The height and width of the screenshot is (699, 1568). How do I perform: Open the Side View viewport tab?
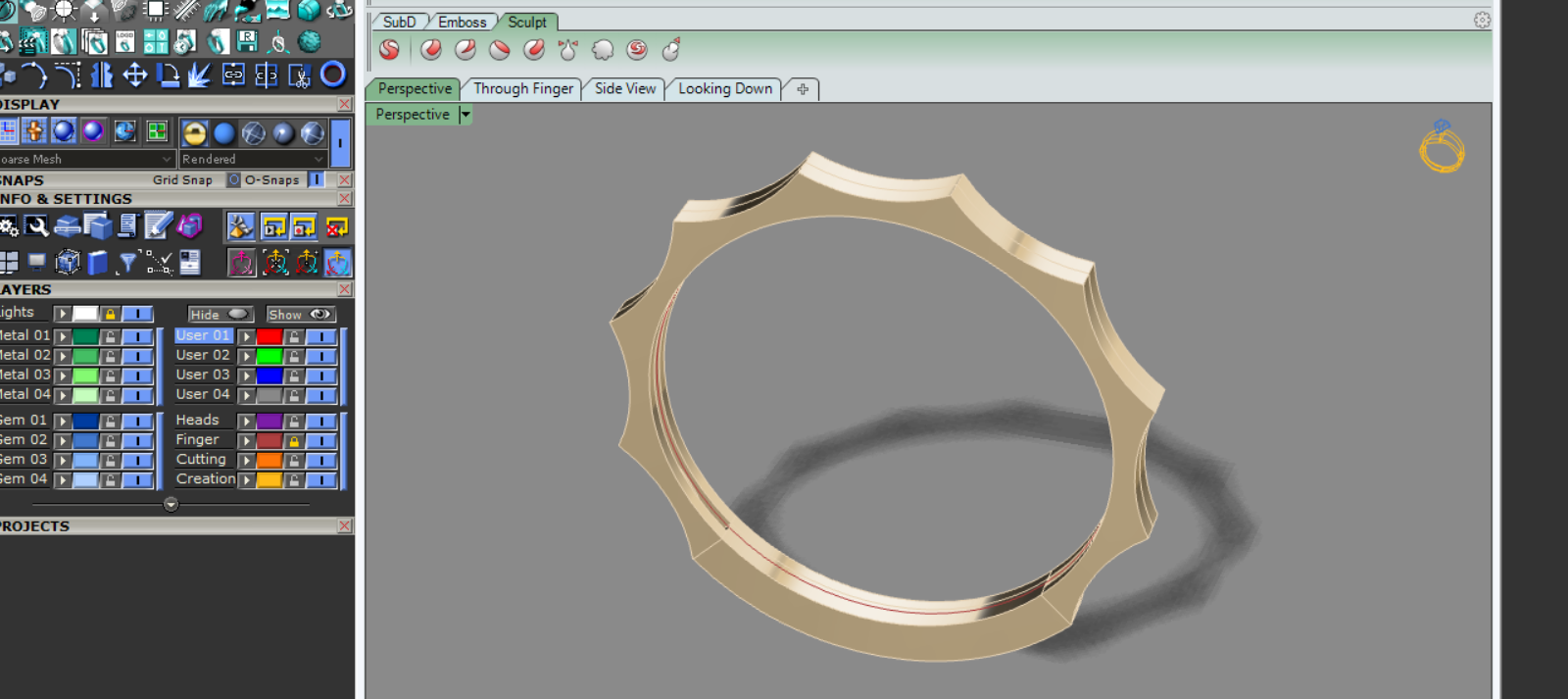(624, 89)
